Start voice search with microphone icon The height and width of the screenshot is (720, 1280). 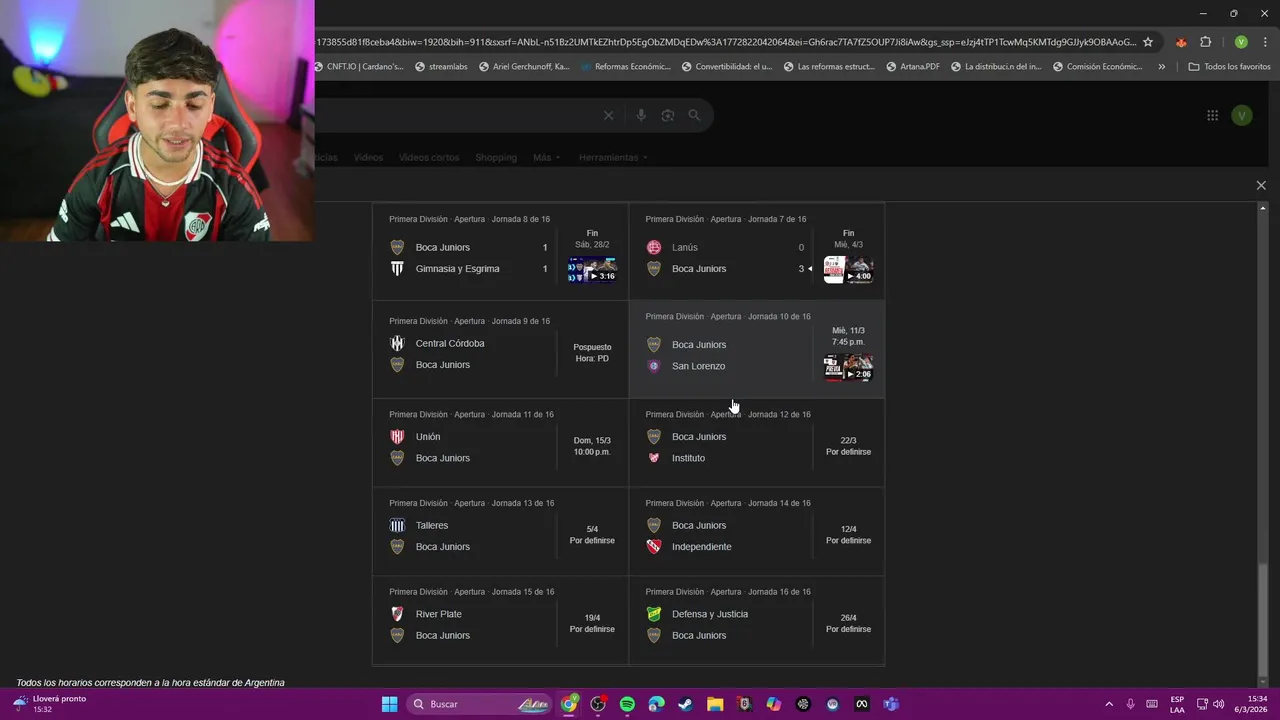(x=641, y=115)
